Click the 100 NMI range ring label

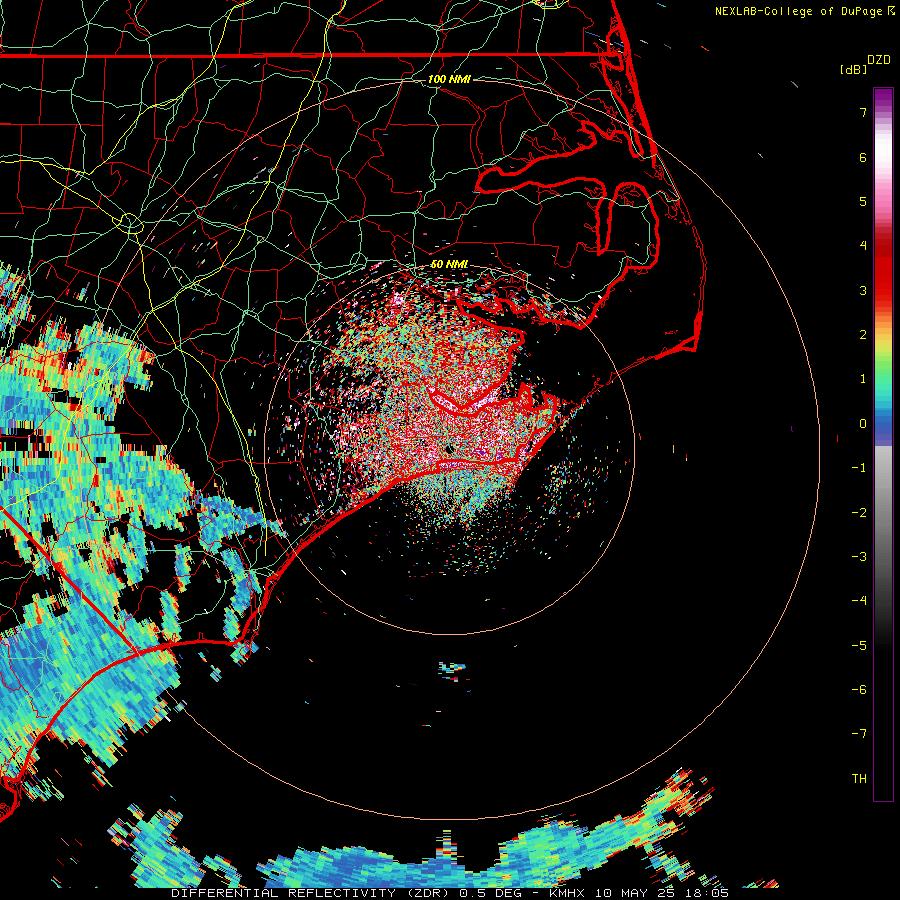(449, 79)
